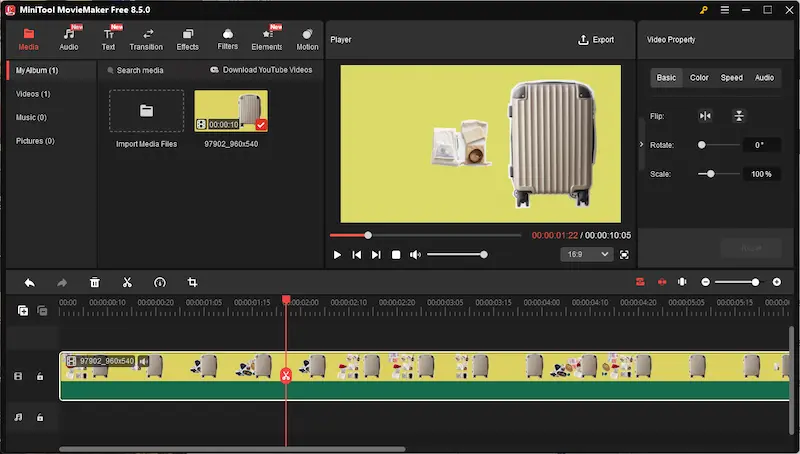The image size is (800, 454).
Task: Open the Transition tab
Action: pos(146,40)
